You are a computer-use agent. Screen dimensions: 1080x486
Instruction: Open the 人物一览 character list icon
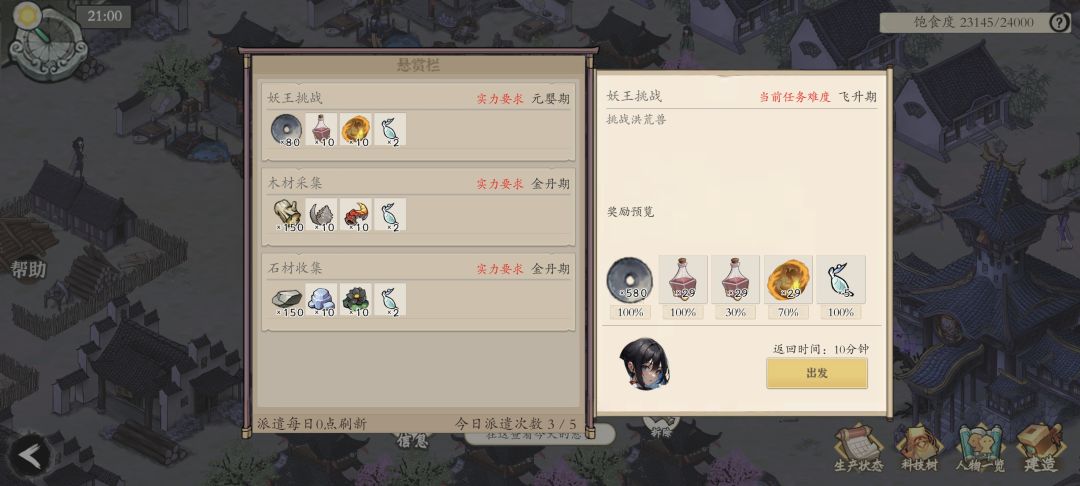(981, 447)
